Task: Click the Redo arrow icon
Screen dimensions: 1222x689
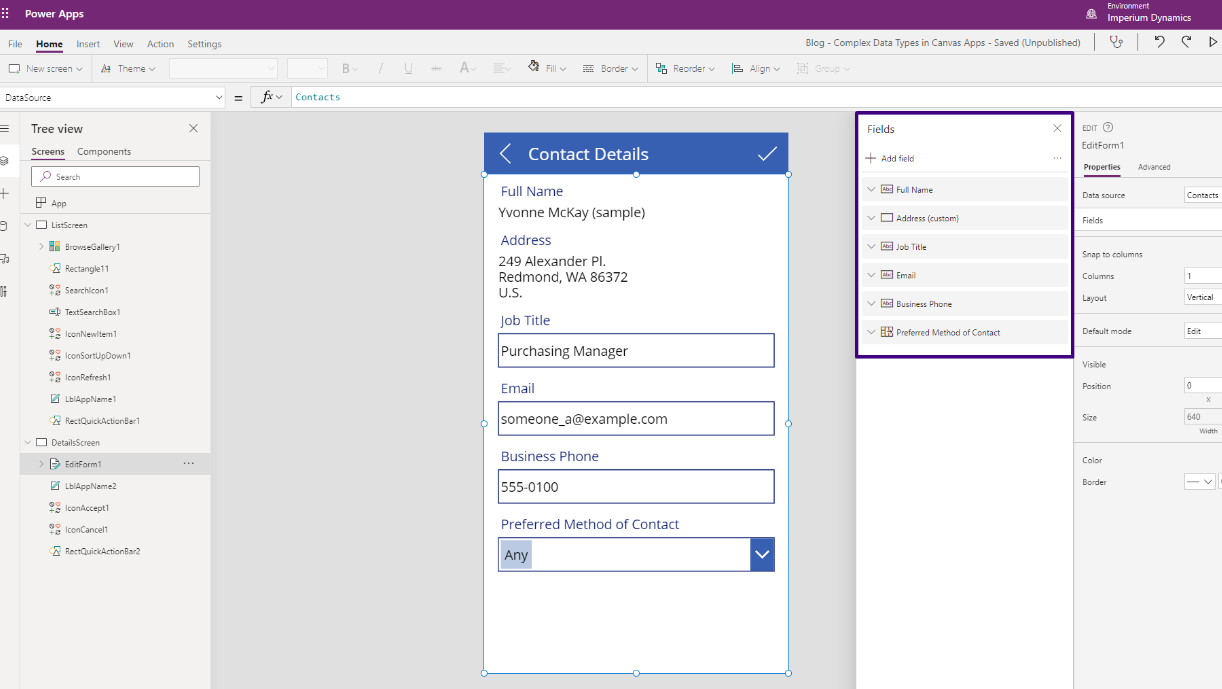Action: 1186,42
